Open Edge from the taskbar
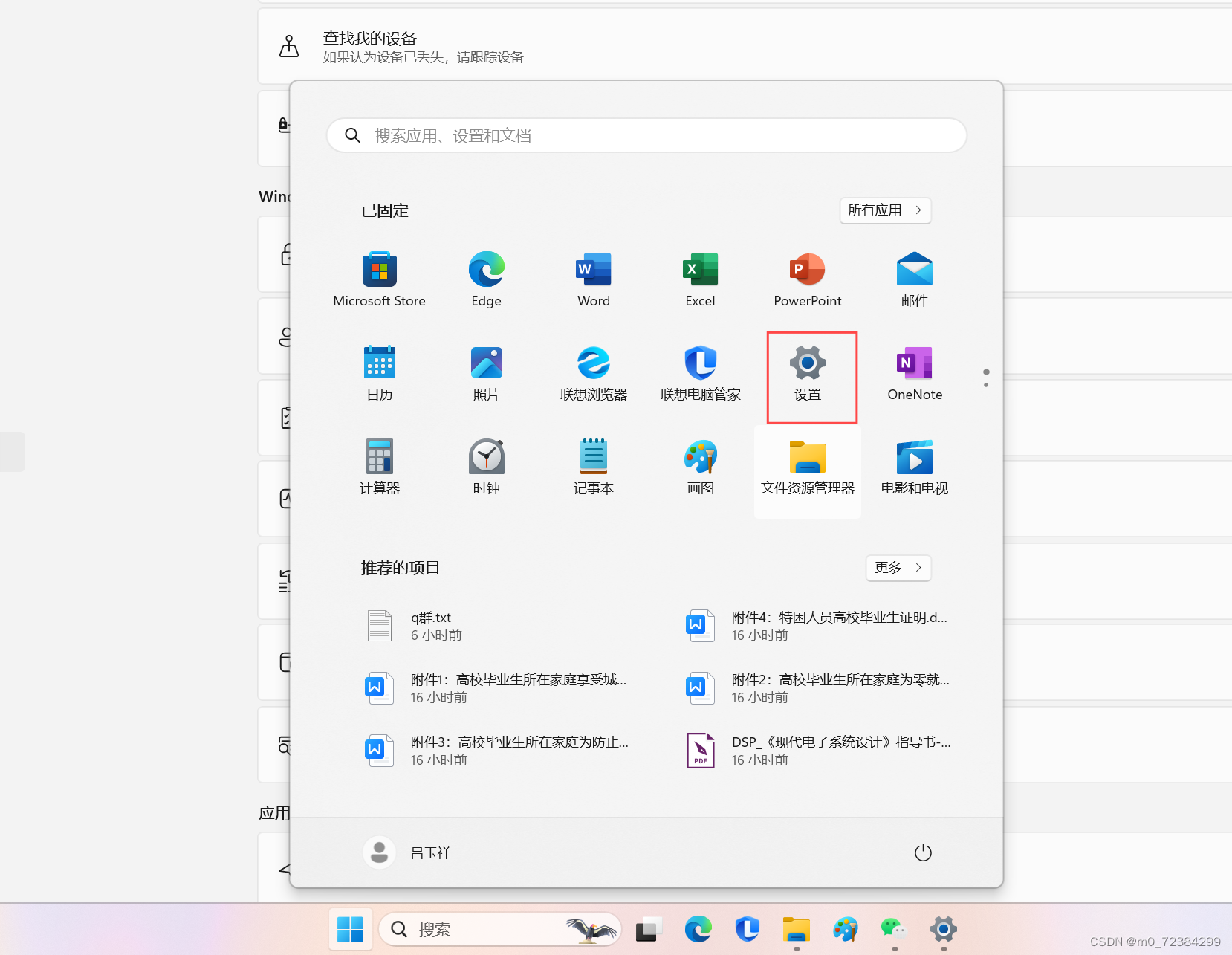 tap(698, 929)
